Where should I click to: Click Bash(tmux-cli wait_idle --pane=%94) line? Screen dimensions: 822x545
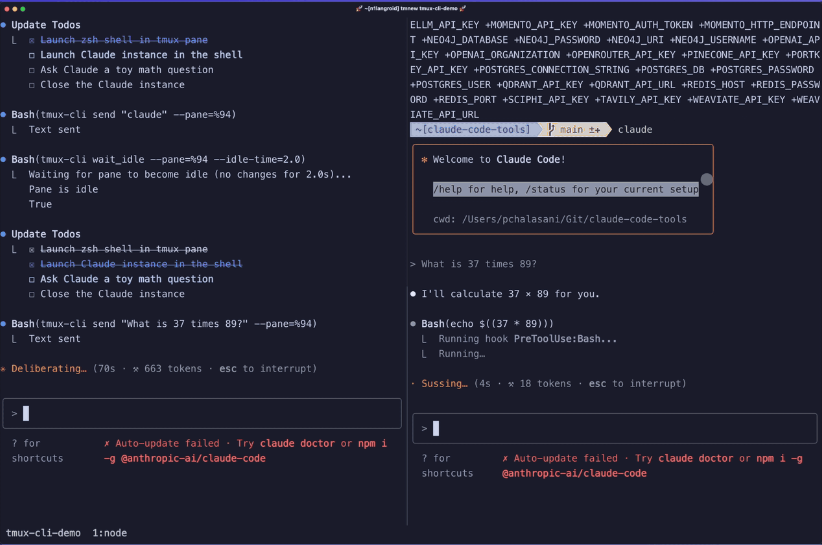point(158,159)
